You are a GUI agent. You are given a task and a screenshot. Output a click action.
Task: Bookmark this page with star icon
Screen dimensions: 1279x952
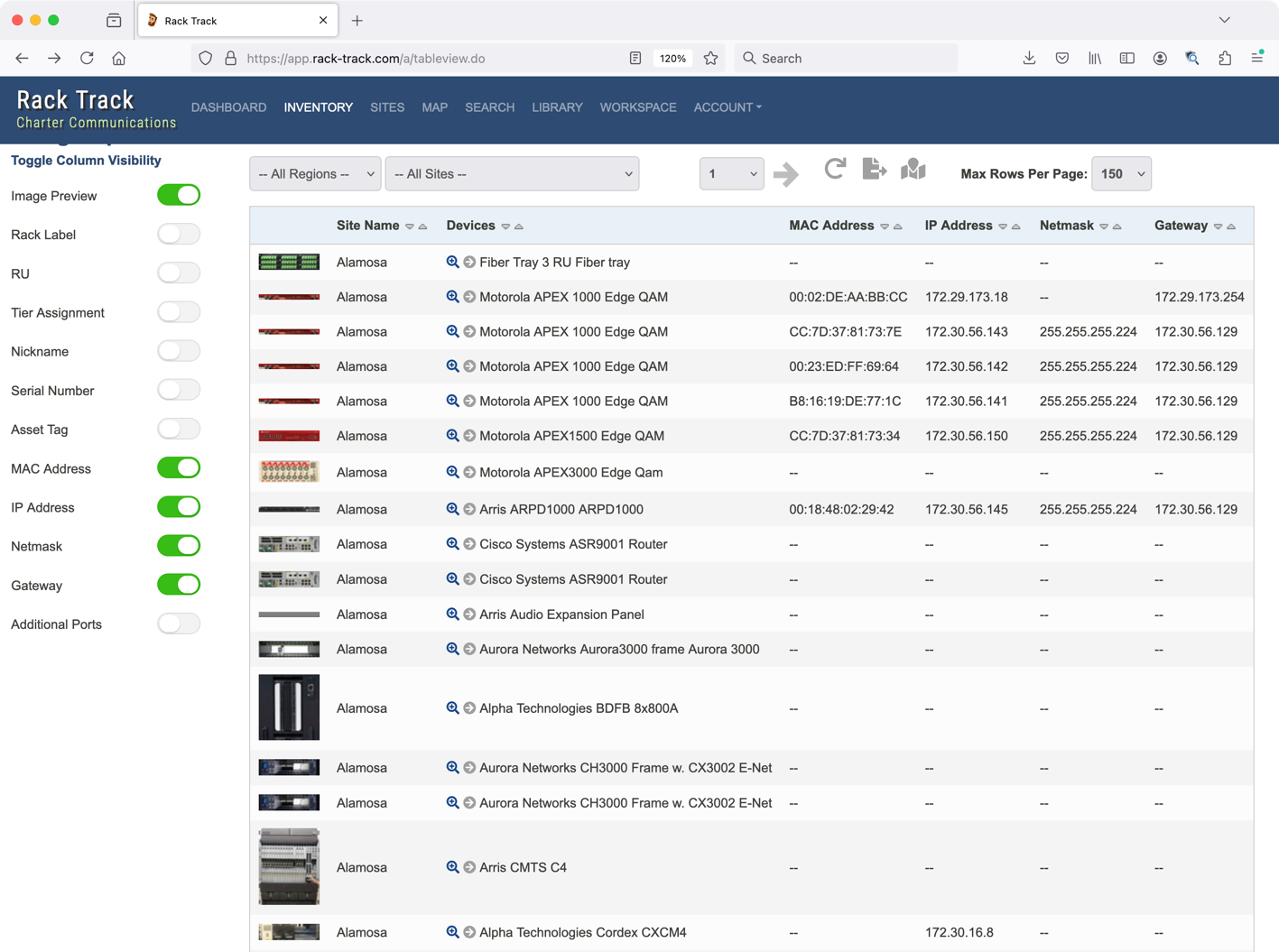[711, 58]
